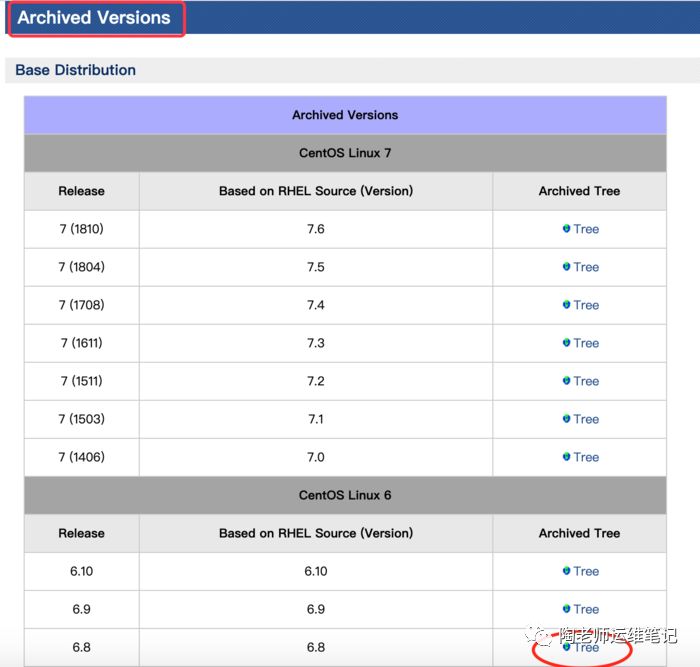Open the Tree link for CentOS 7.6

tap(586, 229)
